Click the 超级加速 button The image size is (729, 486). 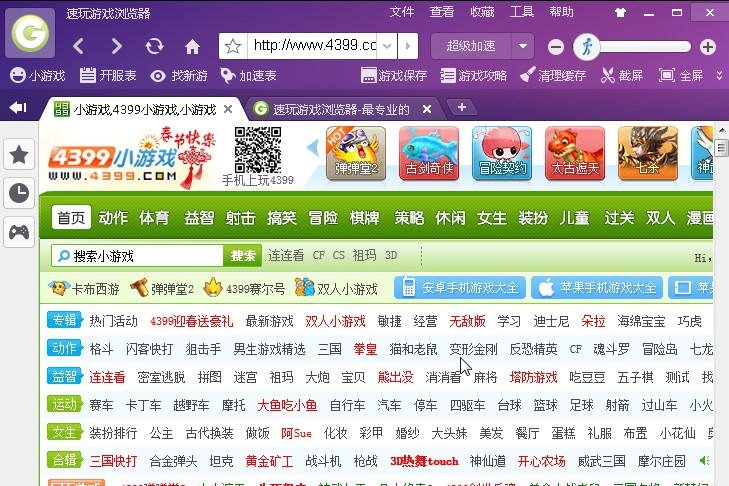pyautogui.click(x=471, y=46)
